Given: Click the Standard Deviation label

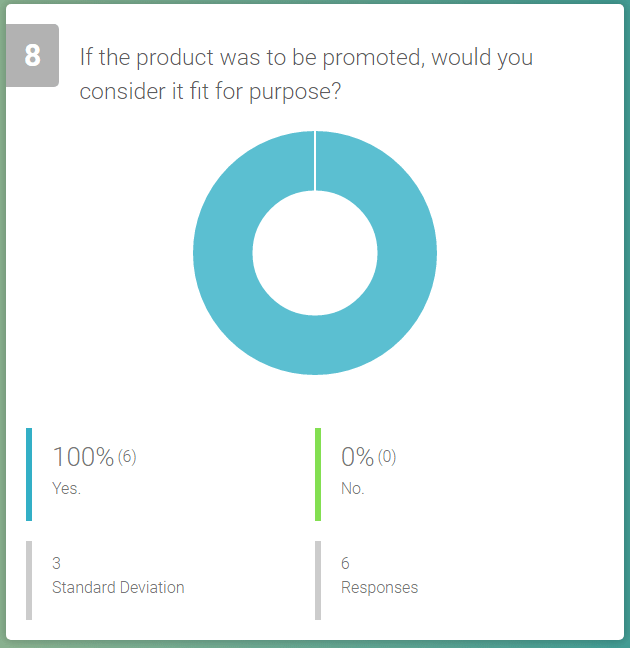Looking at the screenshot, I should [118, 587].
